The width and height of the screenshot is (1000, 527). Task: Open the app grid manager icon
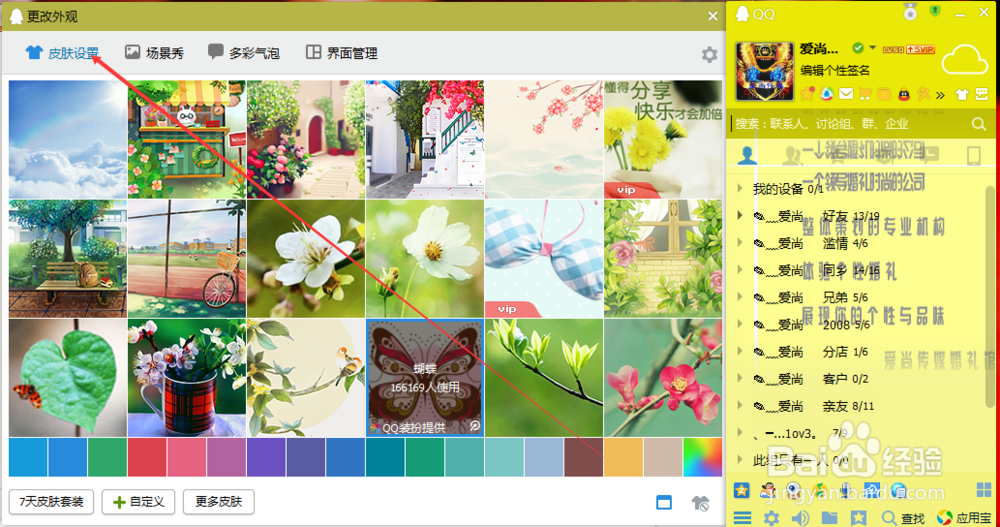(984, 490)
